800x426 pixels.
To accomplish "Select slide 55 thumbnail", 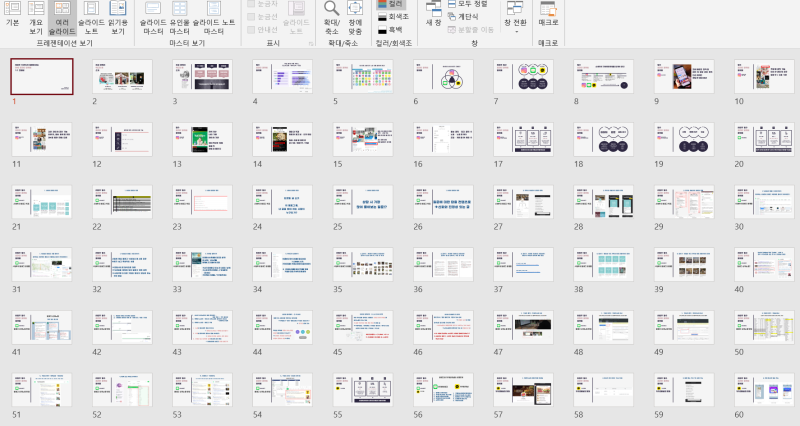I will [363, 390].
